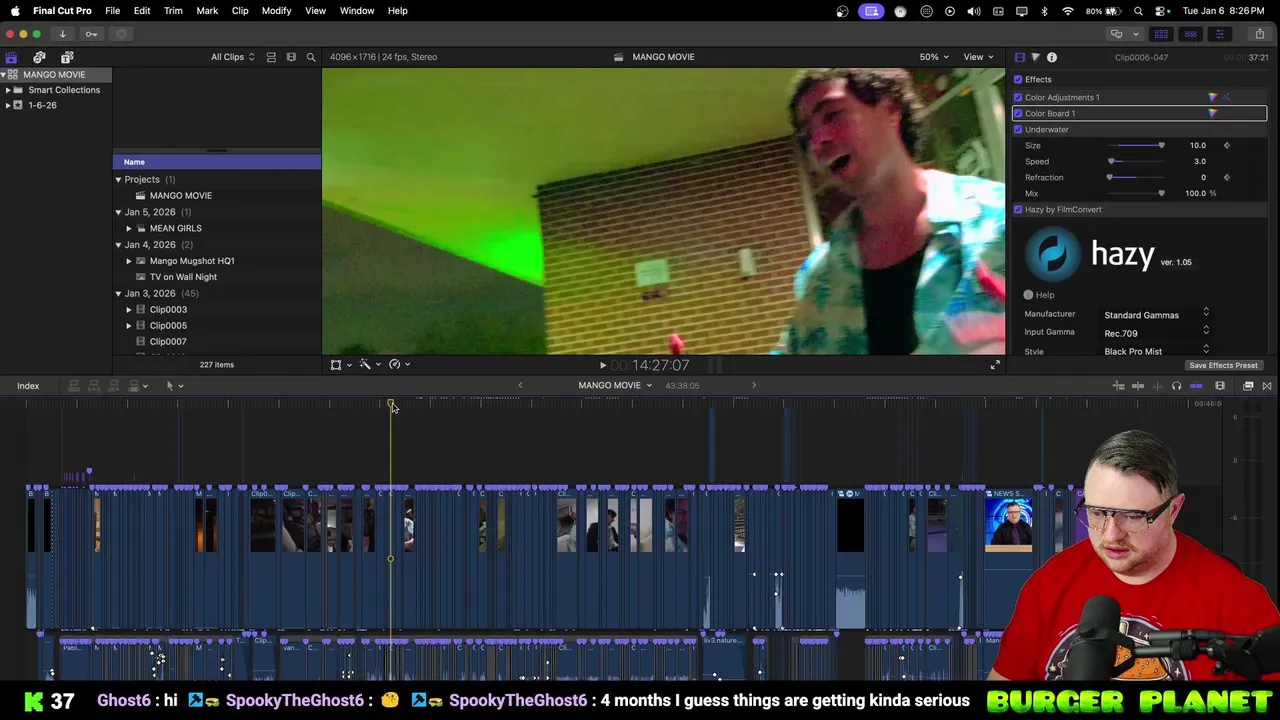Open the keyword editor key button
Screen dimensions: 1280x720
pos(91,34)
